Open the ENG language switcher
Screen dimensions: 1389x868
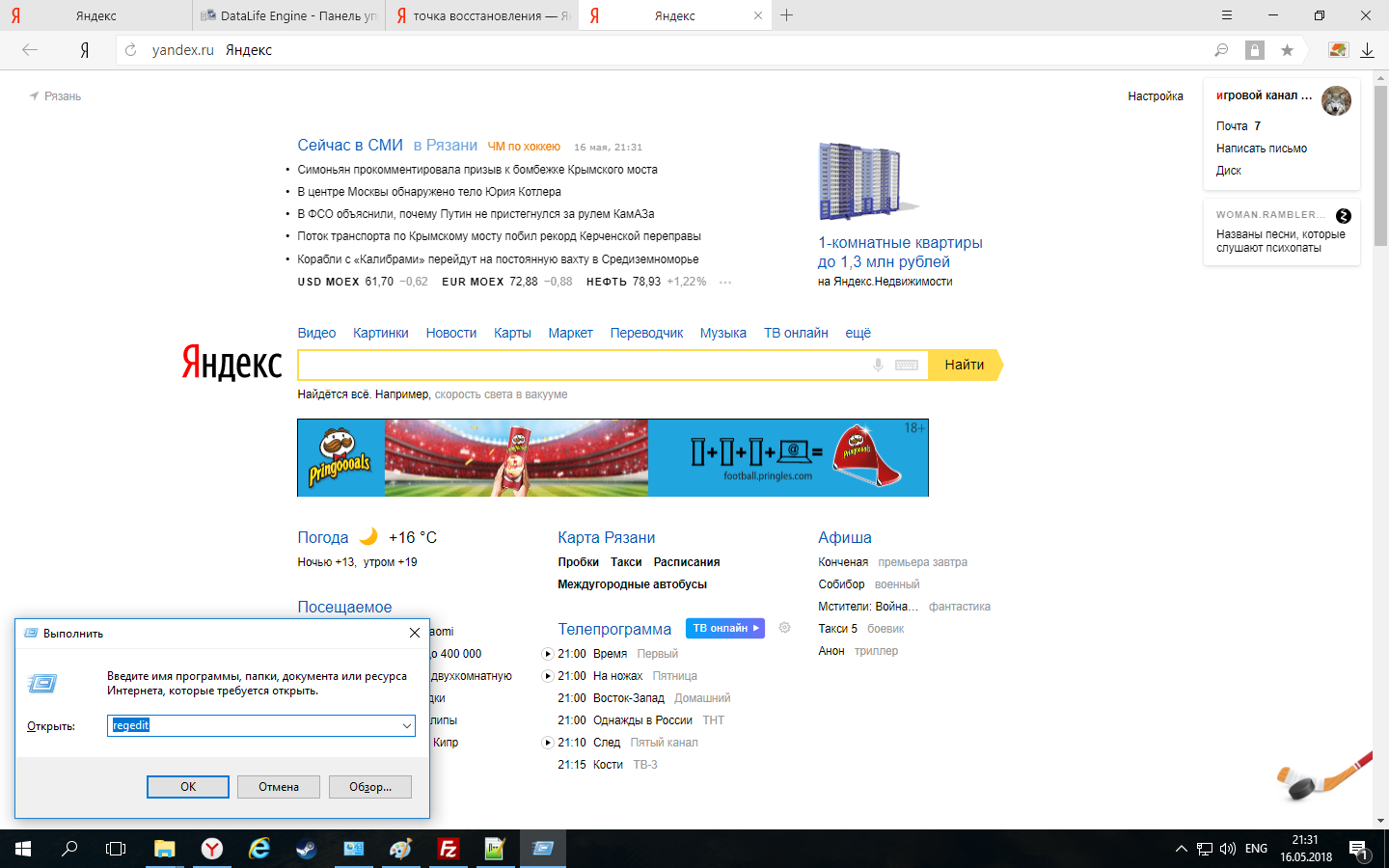[1256, 849]
